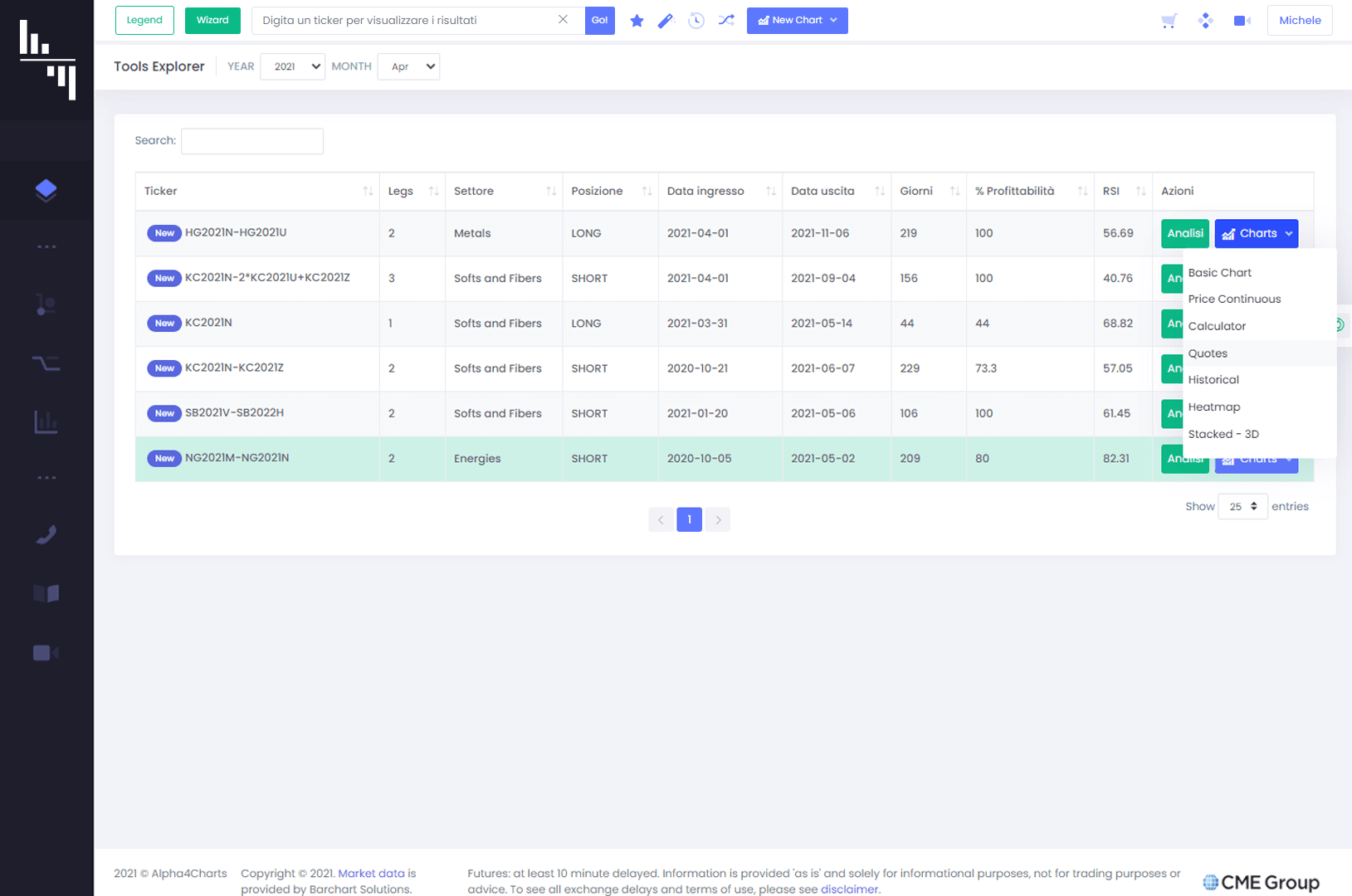Expand the MONTH Apr dropdown

click(408, 66)
